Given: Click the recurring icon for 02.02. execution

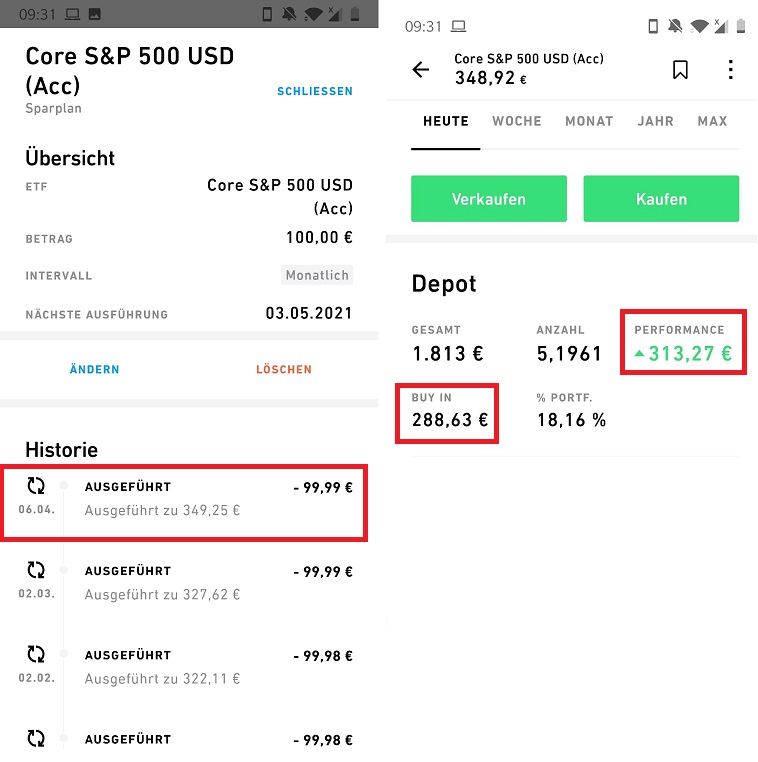Looking at the screenshot, I should (x=36, y=654).
